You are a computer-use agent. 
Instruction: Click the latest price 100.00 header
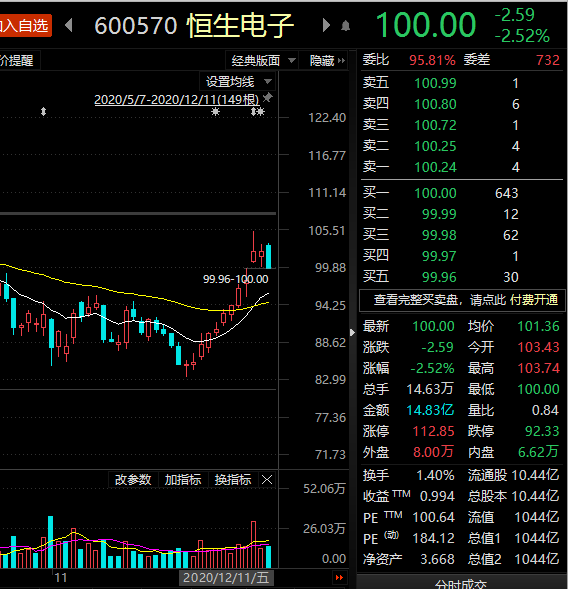tap(426, 25)
